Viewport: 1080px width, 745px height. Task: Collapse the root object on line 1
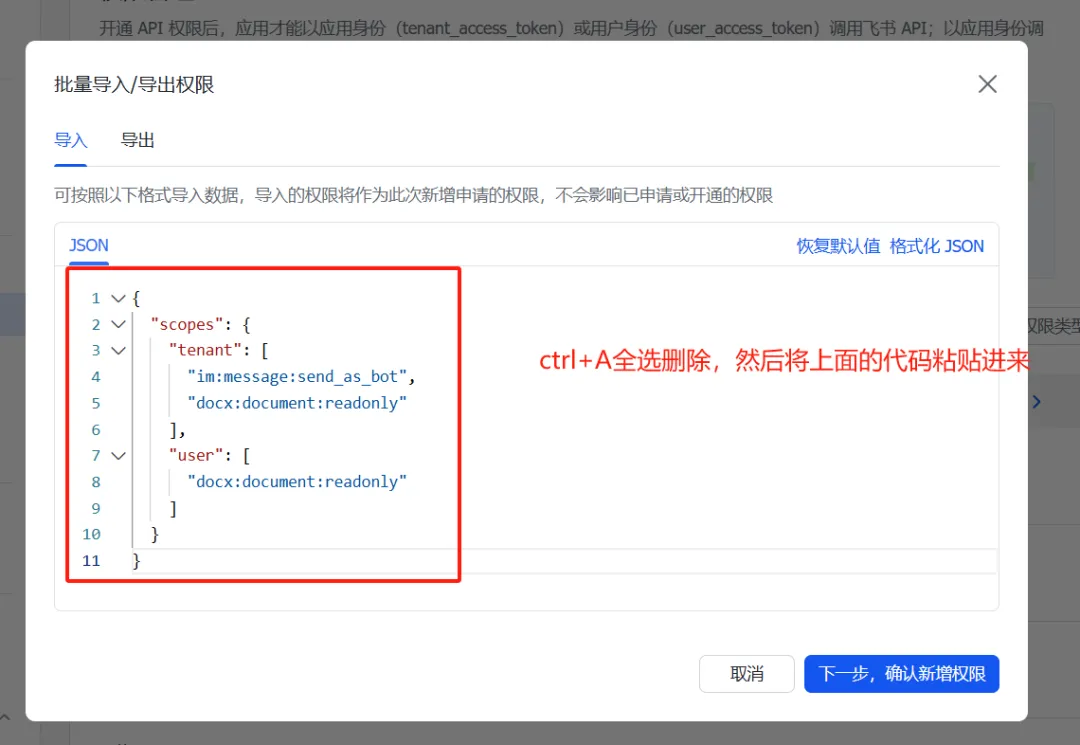coord(118,298)
